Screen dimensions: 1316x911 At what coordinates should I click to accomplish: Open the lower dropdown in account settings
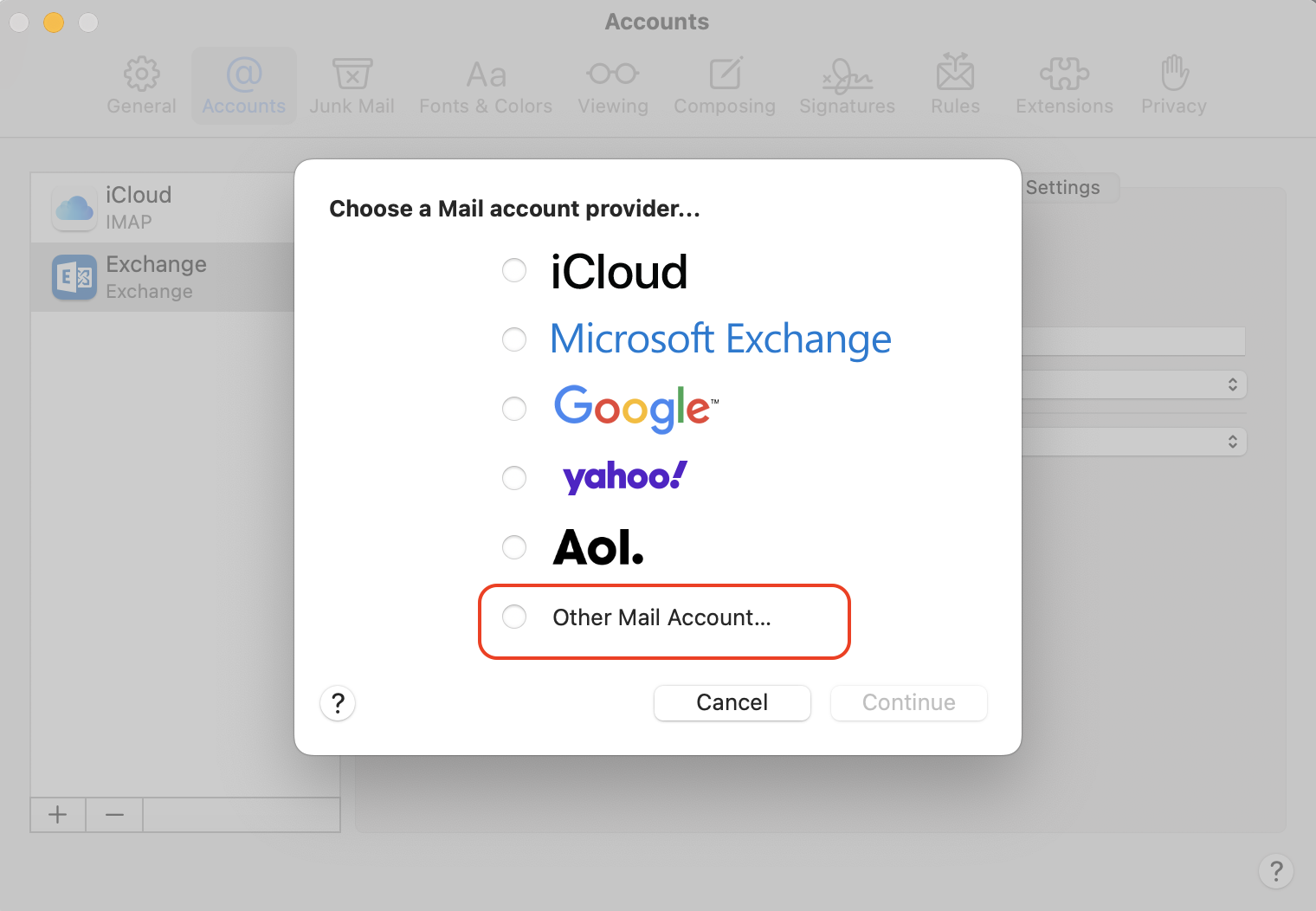(x=1134, y=442)
